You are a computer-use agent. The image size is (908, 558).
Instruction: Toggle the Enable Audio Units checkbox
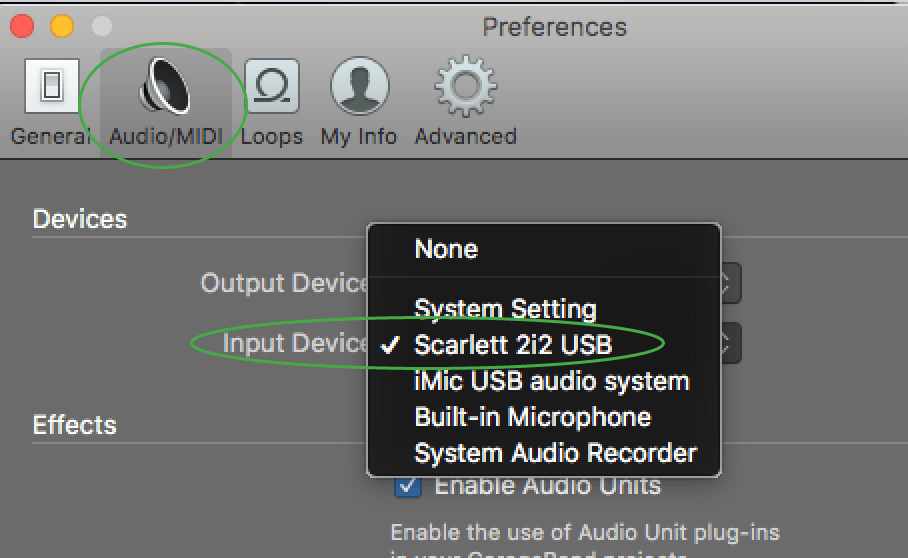tap(408, 486)
